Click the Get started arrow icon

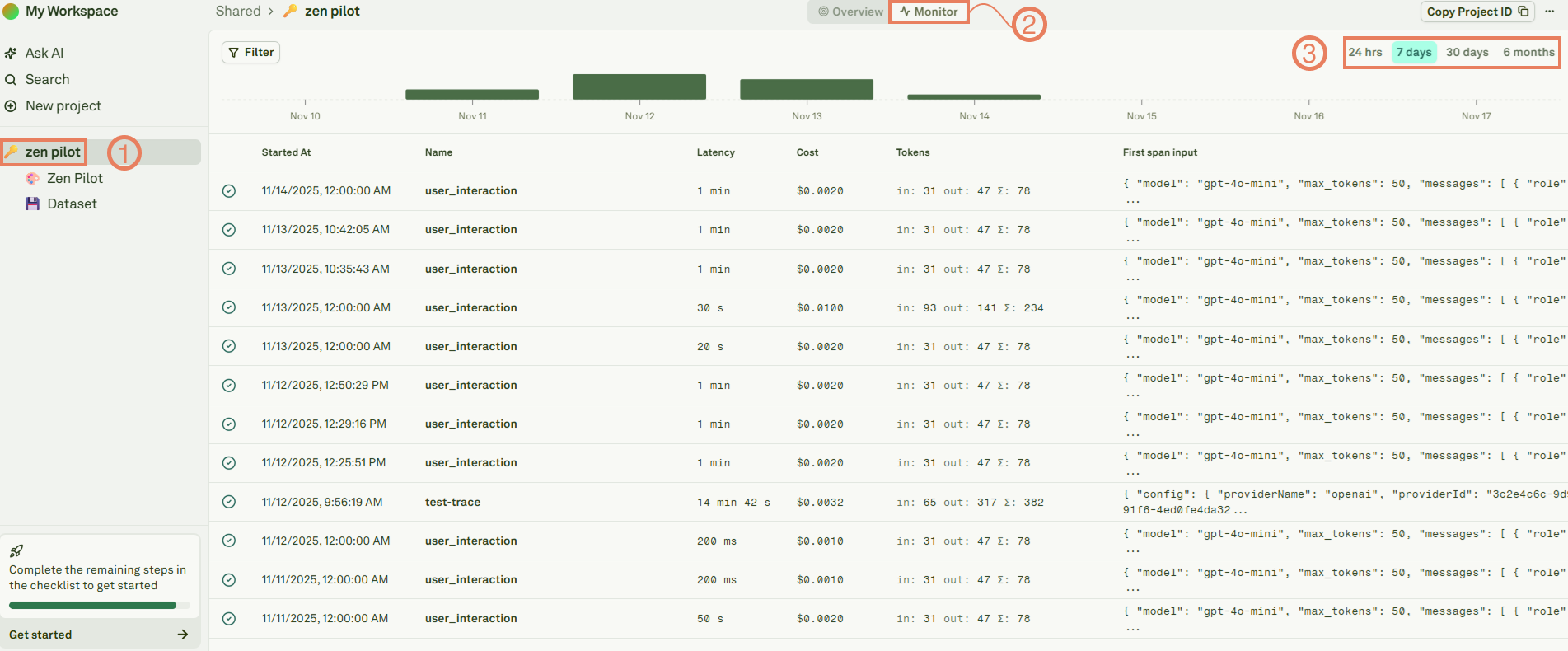(x=183, y=635)
